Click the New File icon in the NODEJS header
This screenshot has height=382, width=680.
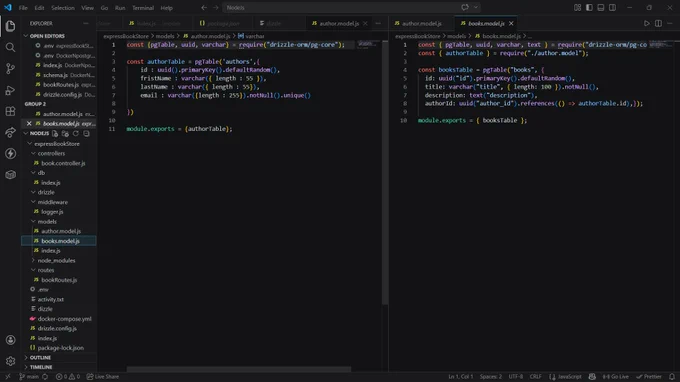55,134
